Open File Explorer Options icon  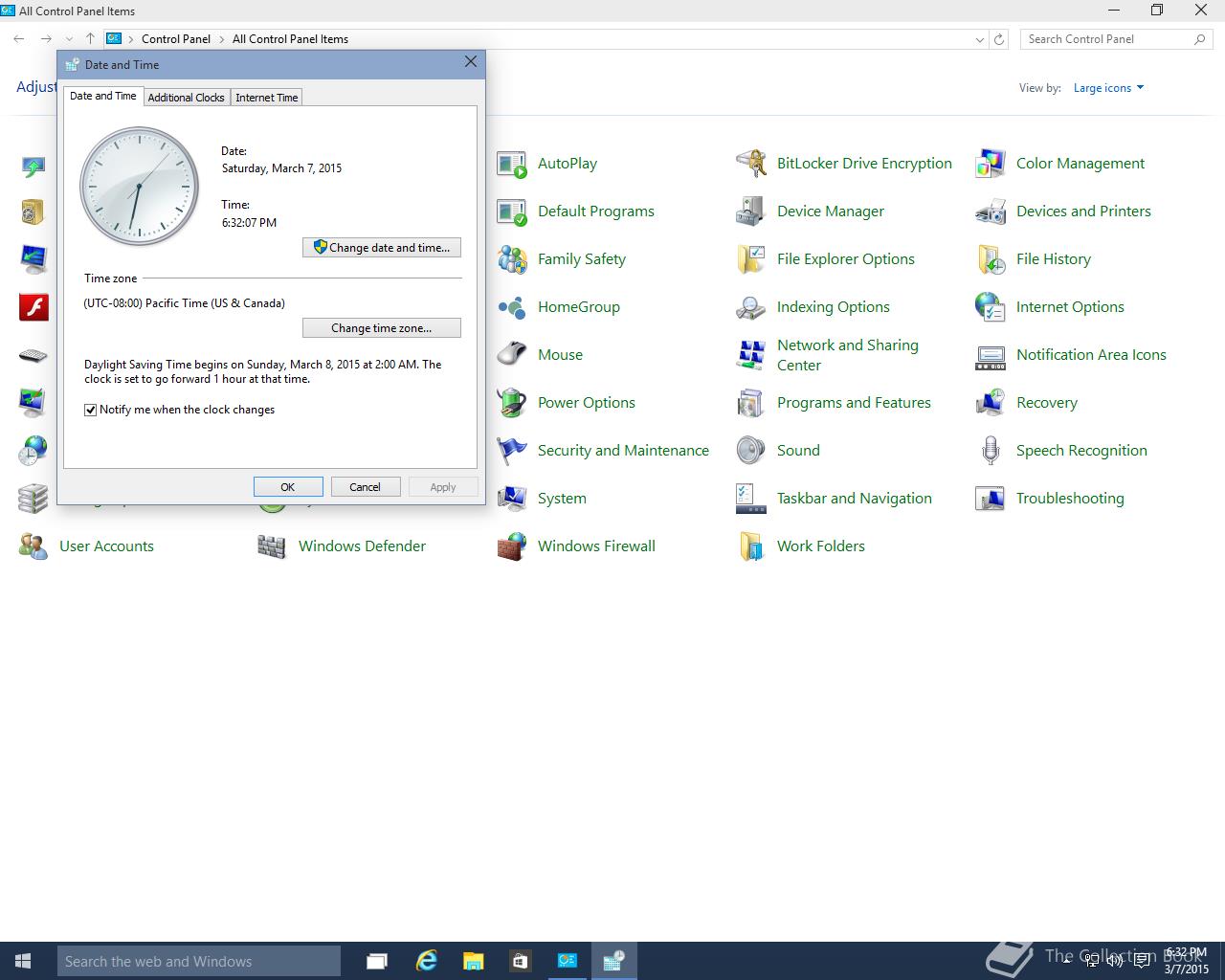tap(751, 259)
